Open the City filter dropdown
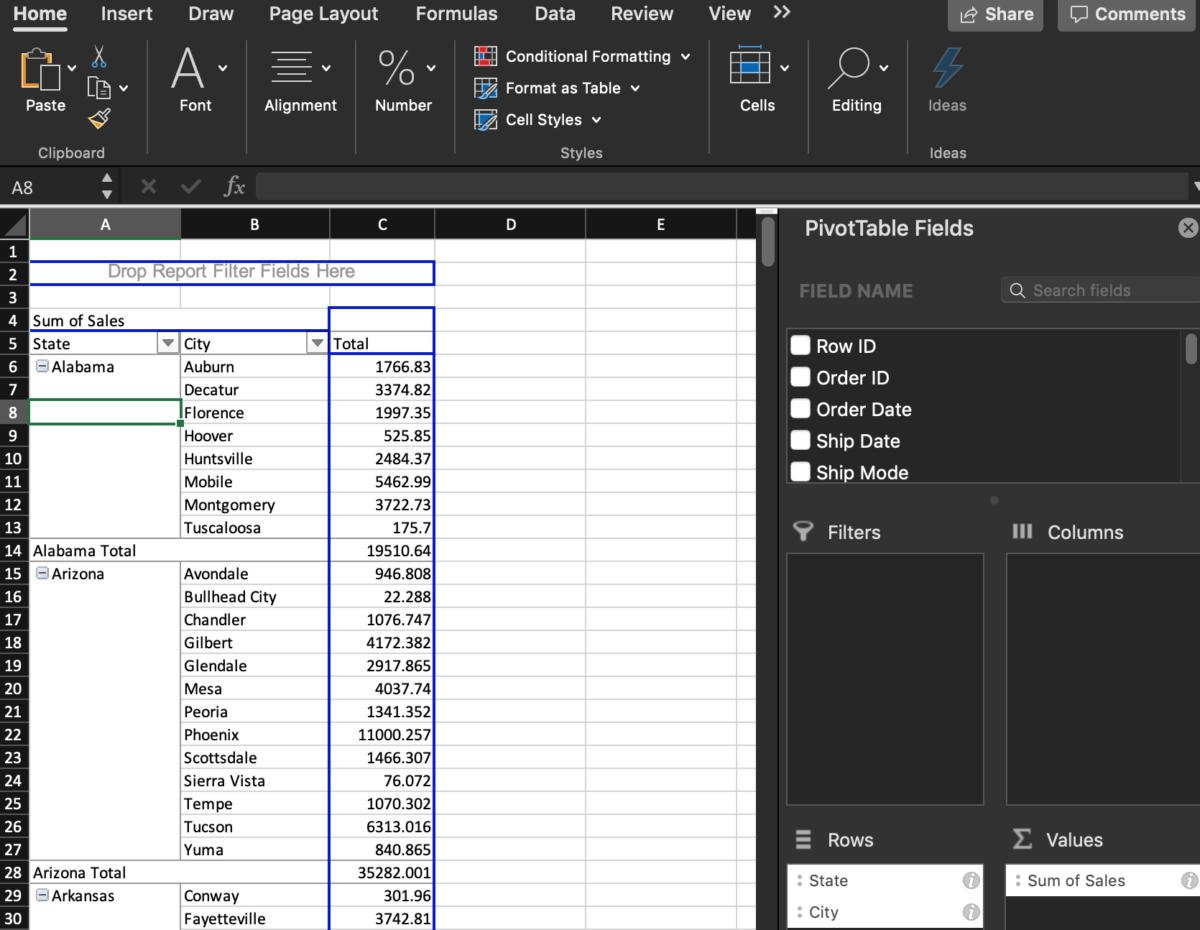The image size is (1200, 930). click(x=317, y=342)
